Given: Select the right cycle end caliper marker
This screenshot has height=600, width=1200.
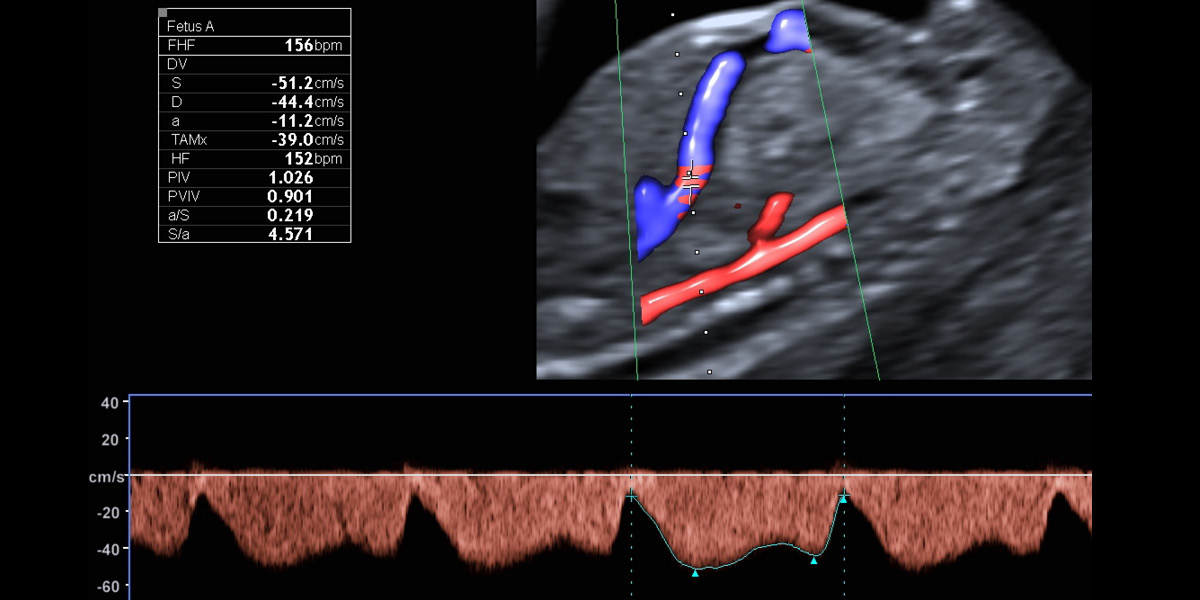Looking at the screenshot, I should coord(844,496).
